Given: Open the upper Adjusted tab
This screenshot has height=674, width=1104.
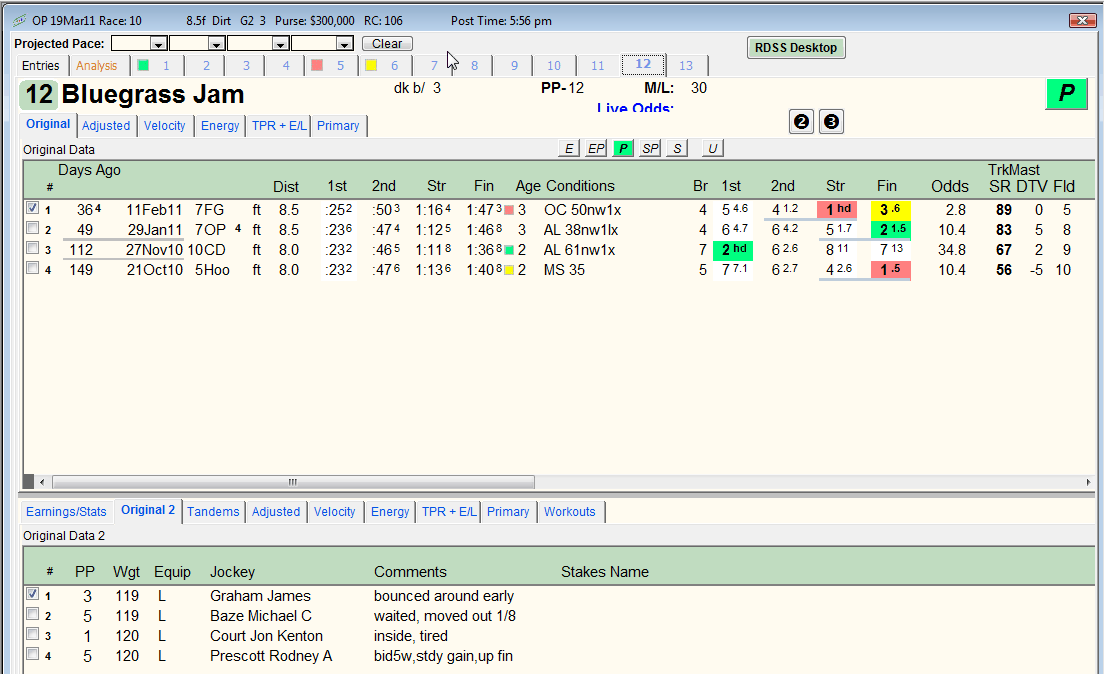Looking at the screenshot, I should coord(106,125).
